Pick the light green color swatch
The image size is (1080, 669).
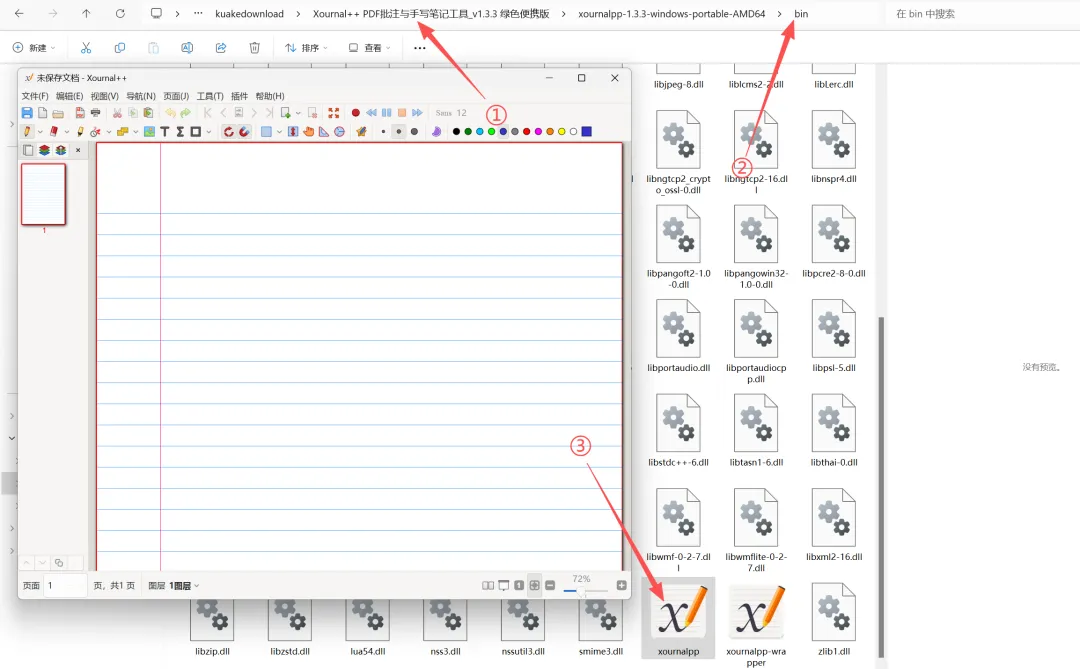(491, 132)
